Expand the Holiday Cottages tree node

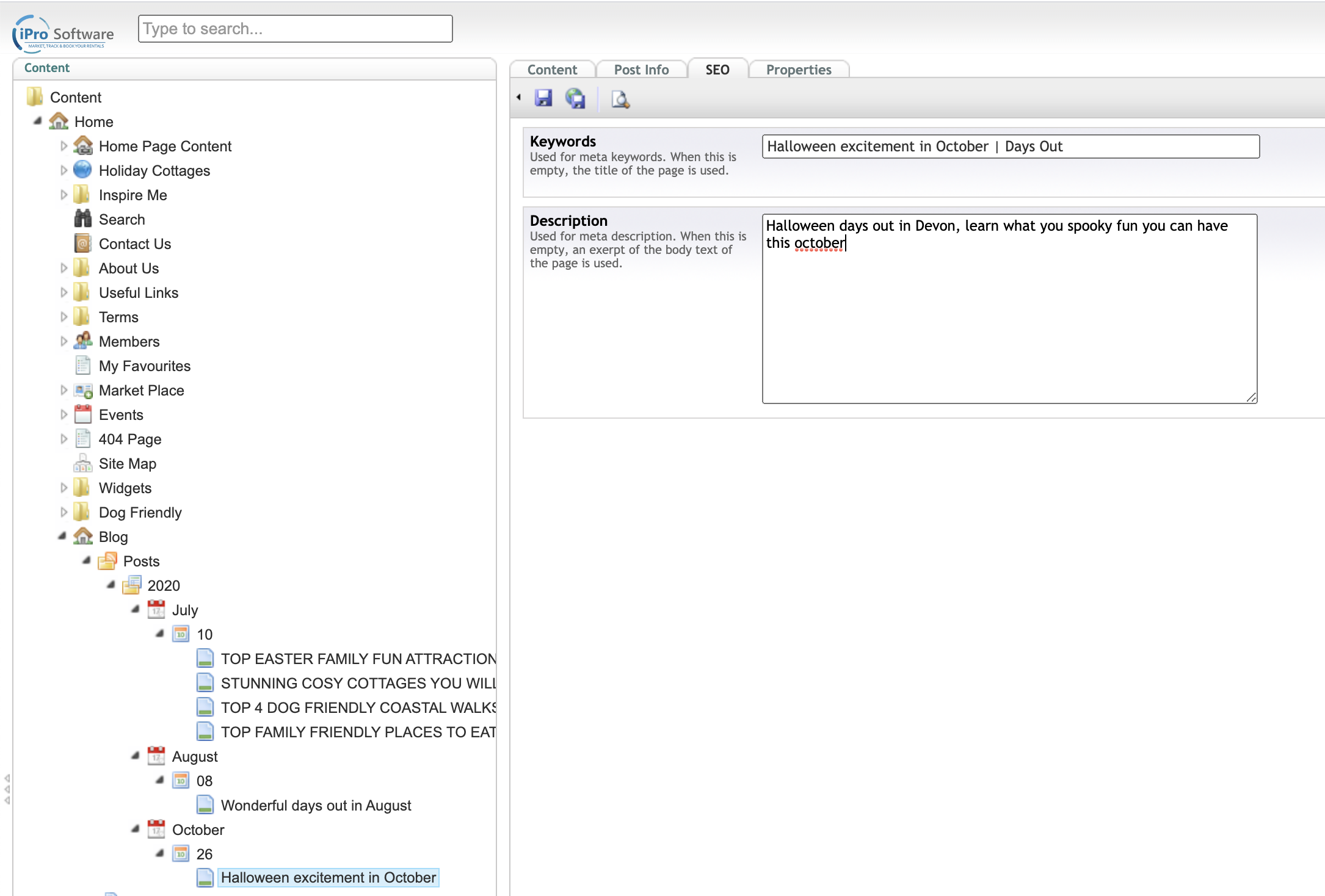[64, 170]
